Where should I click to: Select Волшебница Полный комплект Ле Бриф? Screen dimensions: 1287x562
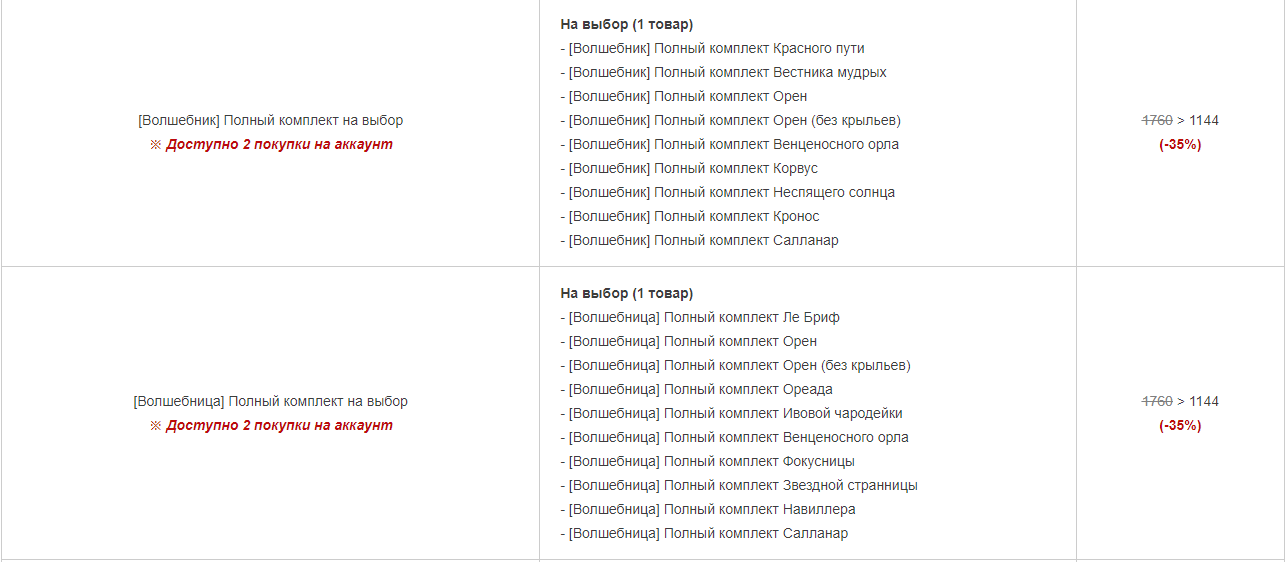tap(700, 317)
